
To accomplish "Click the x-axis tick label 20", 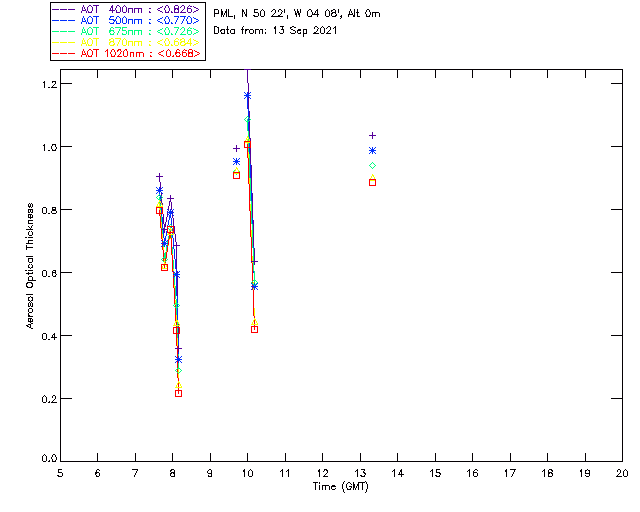I will 622,473.
